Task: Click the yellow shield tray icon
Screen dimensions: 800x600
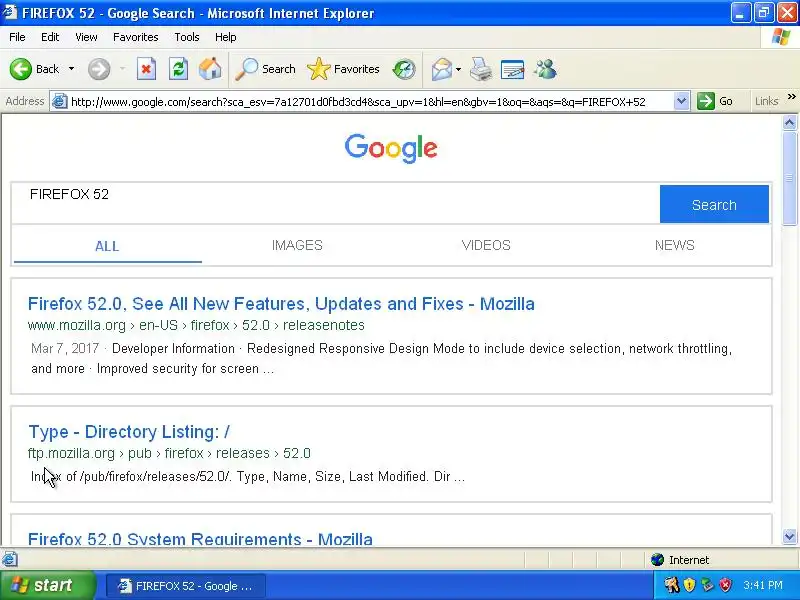Action: pos(689,585)
